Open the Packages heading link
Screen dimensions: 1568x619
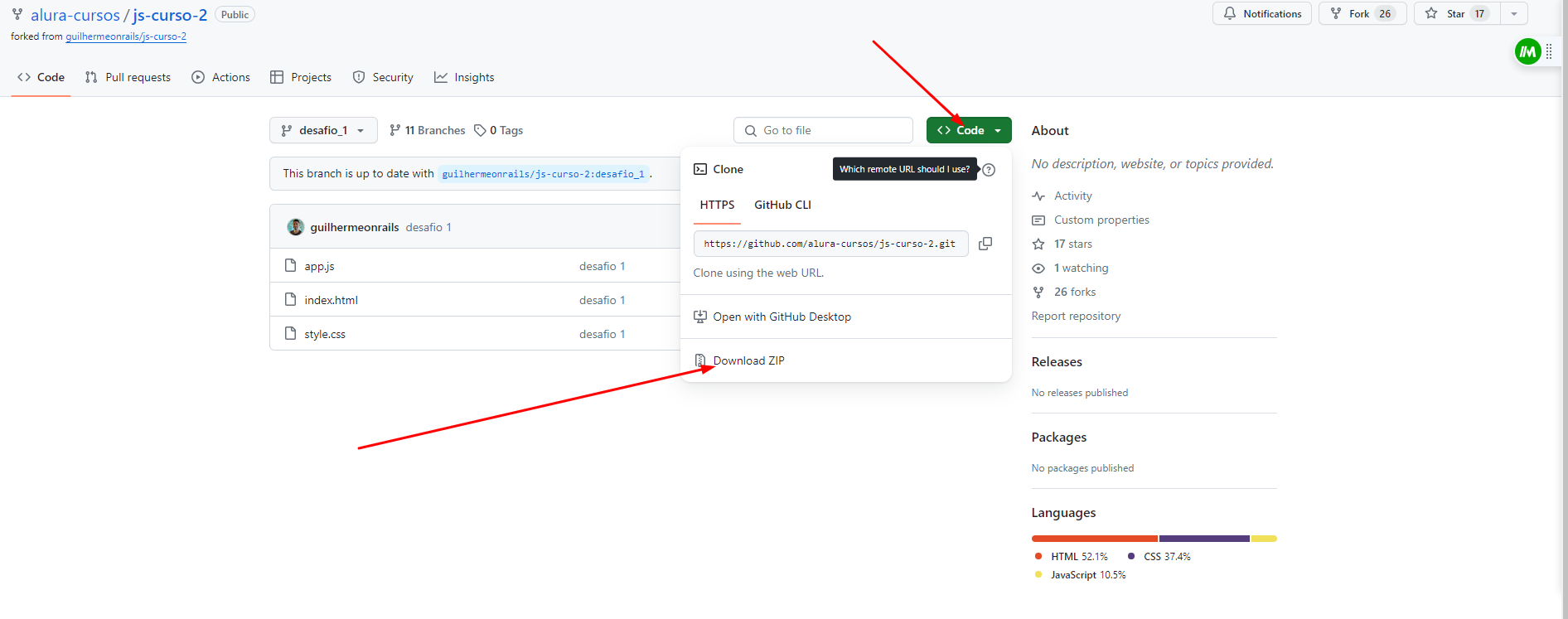1058,438
